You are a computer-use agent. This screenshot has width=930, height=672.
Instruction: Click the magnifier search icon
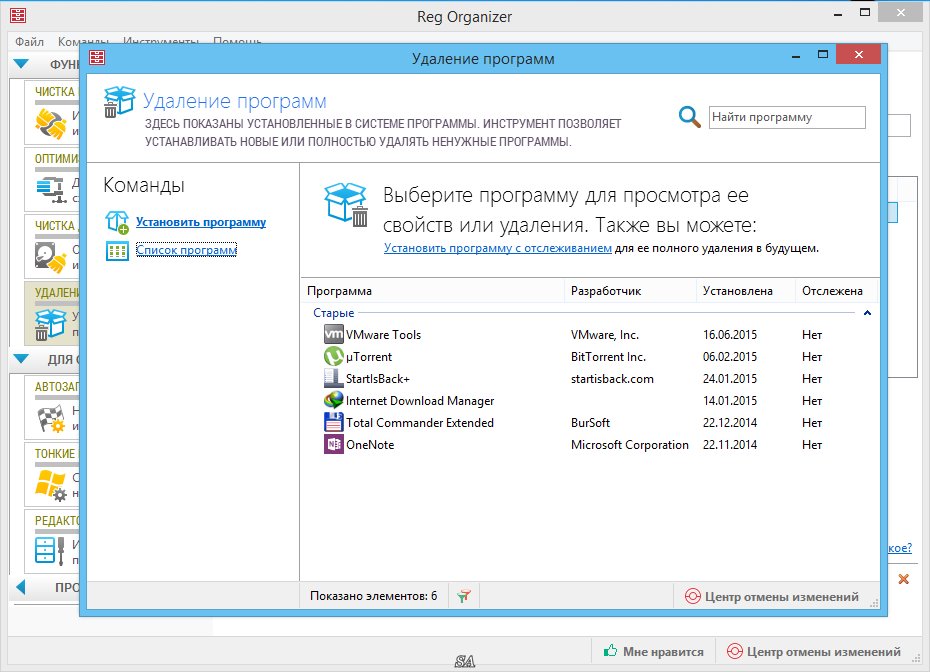pos(689,117)
